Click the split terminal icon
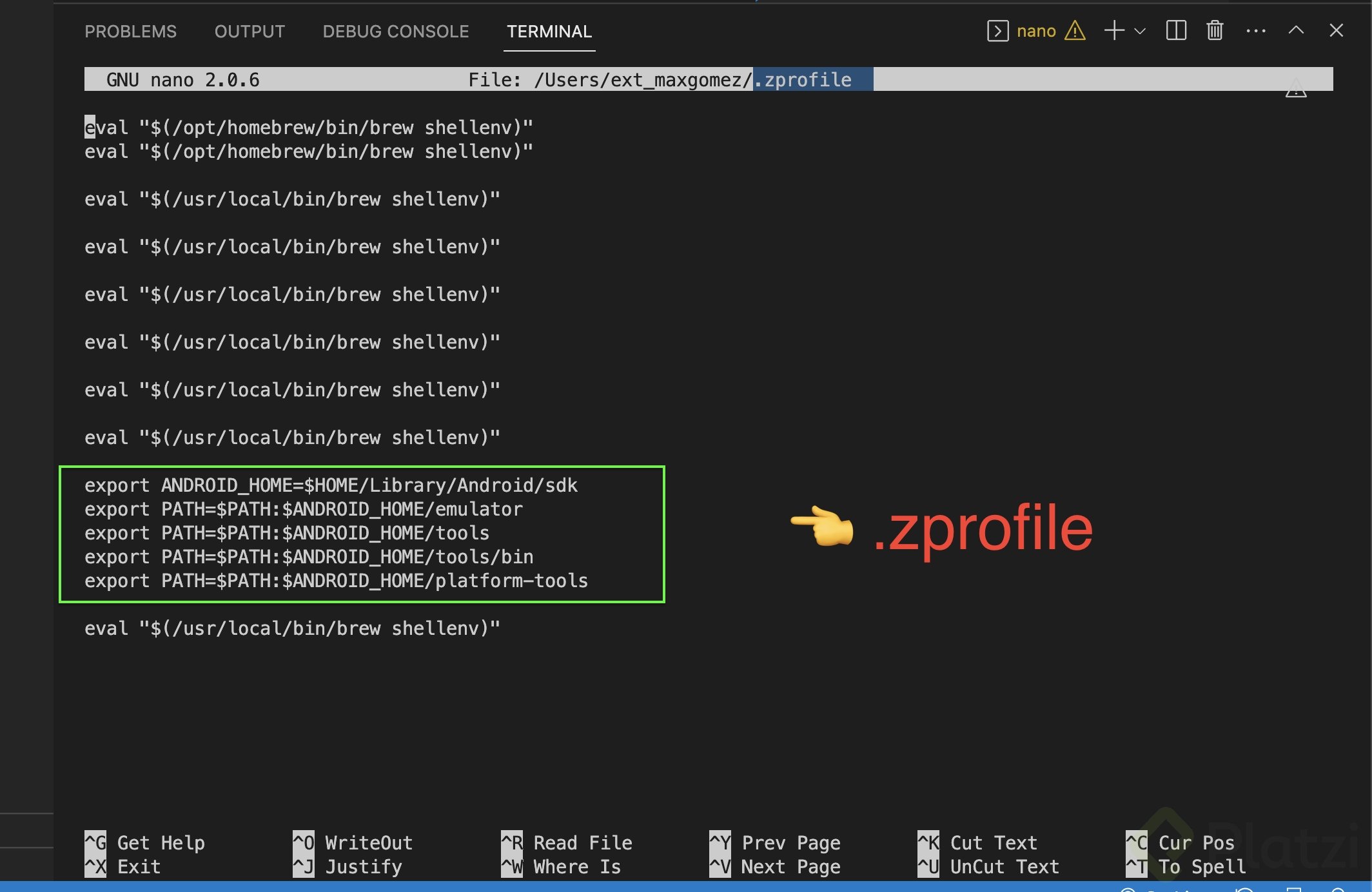Viewport: 1372px width, 892px height. pyautogui.click(x=1176, y=31)
